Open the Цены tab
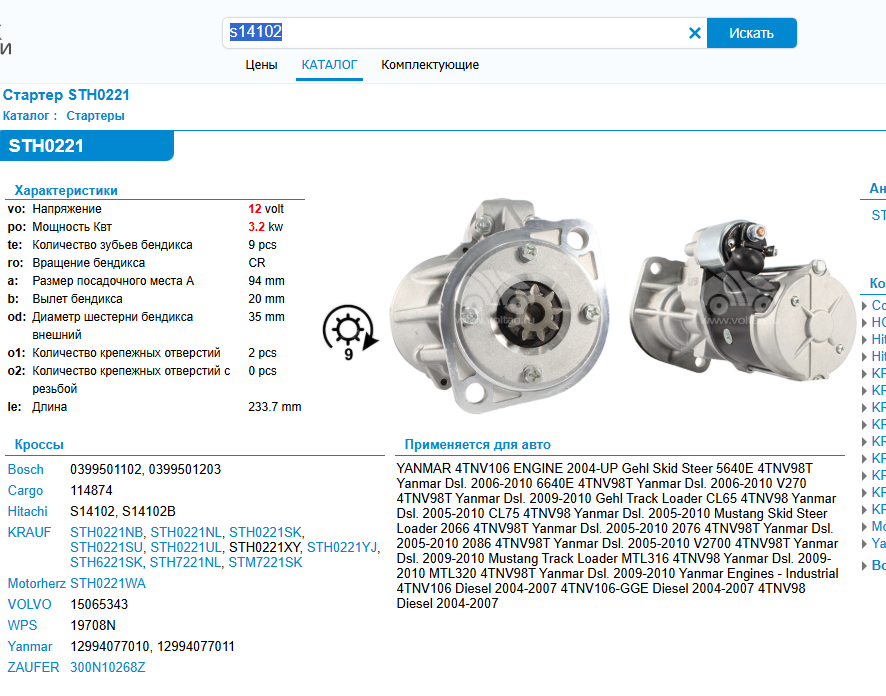886x696 pixels. [261, 65]
